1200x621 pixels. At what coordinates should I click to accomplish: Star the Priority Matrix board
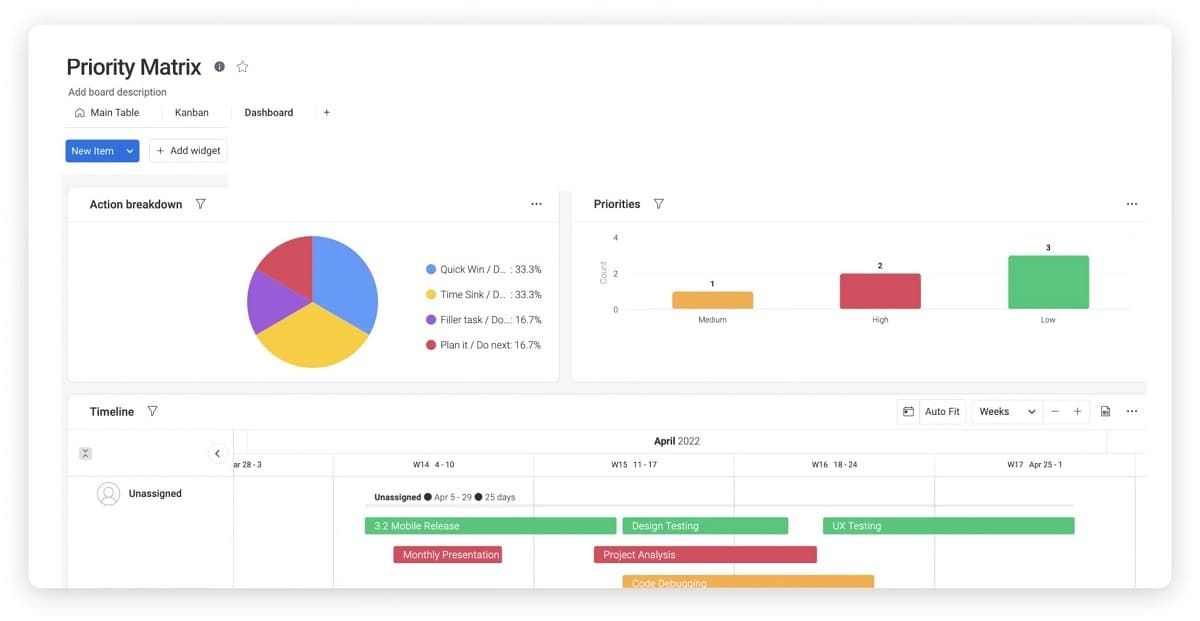point(242,66)
